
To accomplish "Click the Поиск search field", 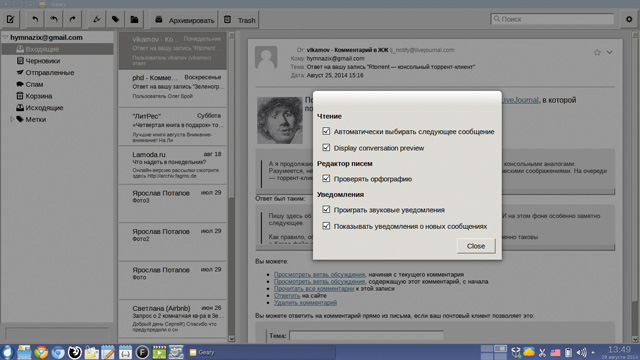I will [552, 19].
